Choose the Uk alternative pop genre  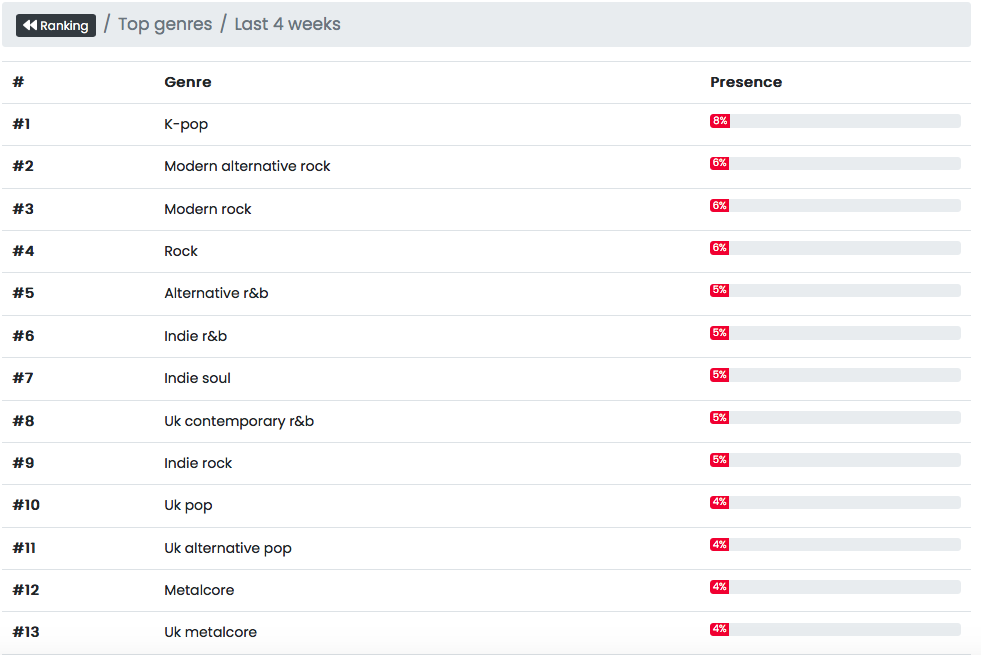(228, 548)
